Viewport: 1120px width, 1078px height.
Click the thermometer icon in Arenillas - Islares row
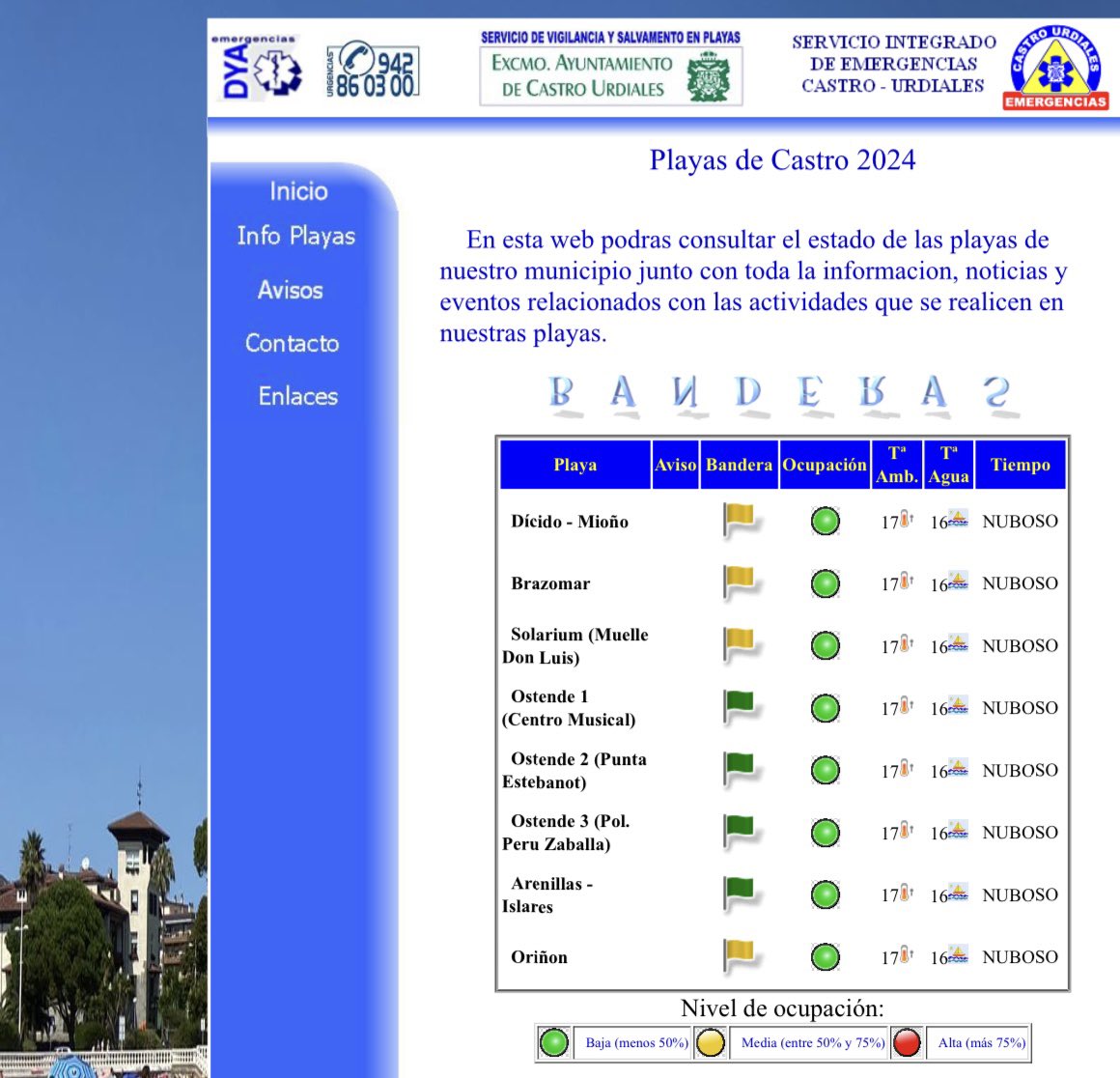(907, 893)
